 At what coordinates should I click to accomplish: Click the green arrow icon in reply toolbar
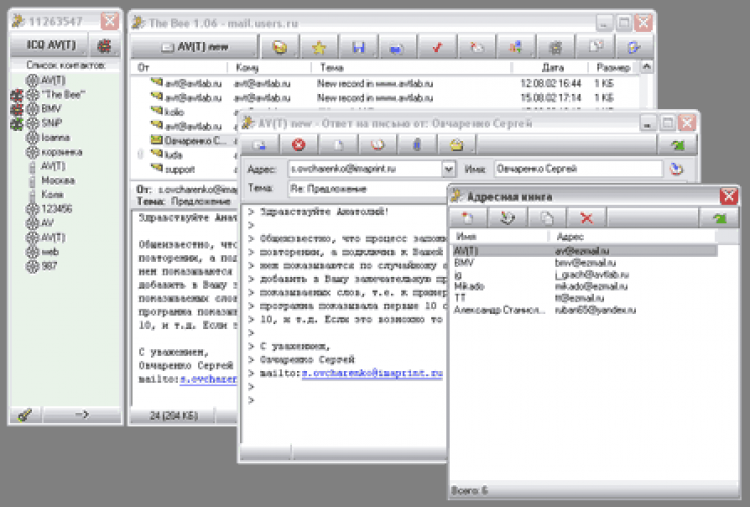click(x=678, y=145)
